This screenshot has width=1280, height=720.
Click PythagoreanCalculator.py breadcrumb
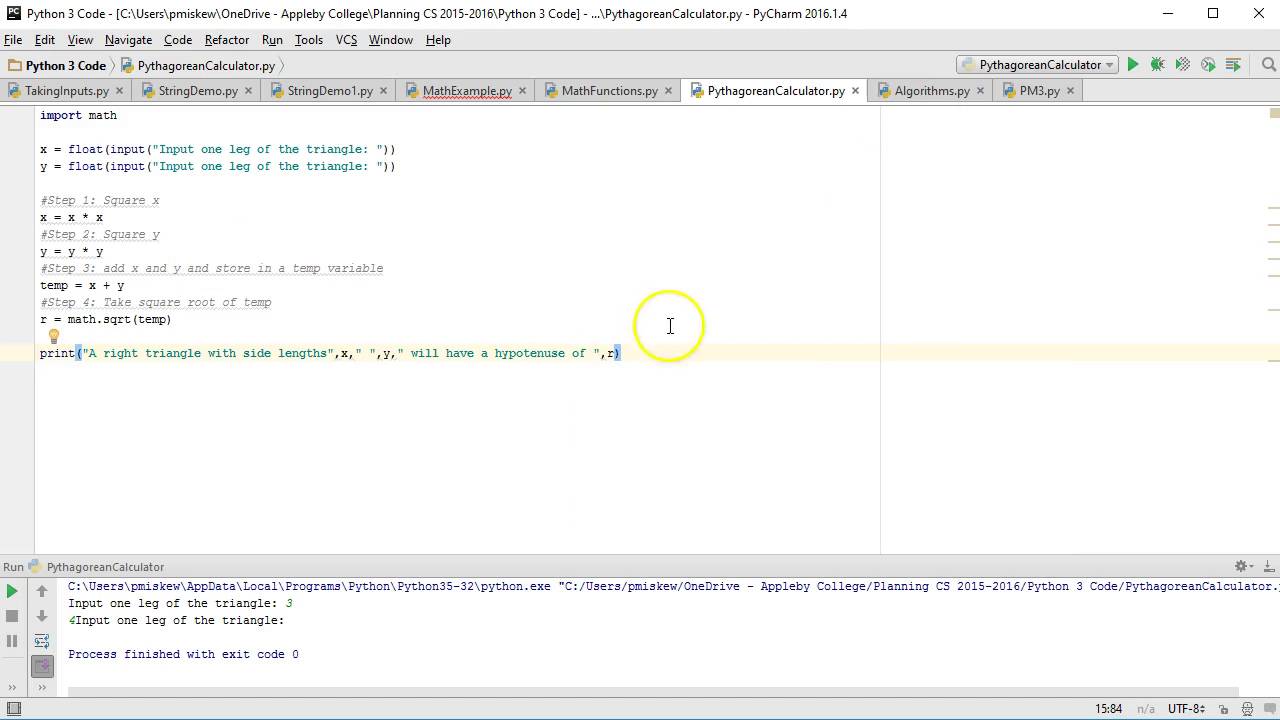click(x=198, y=66)
